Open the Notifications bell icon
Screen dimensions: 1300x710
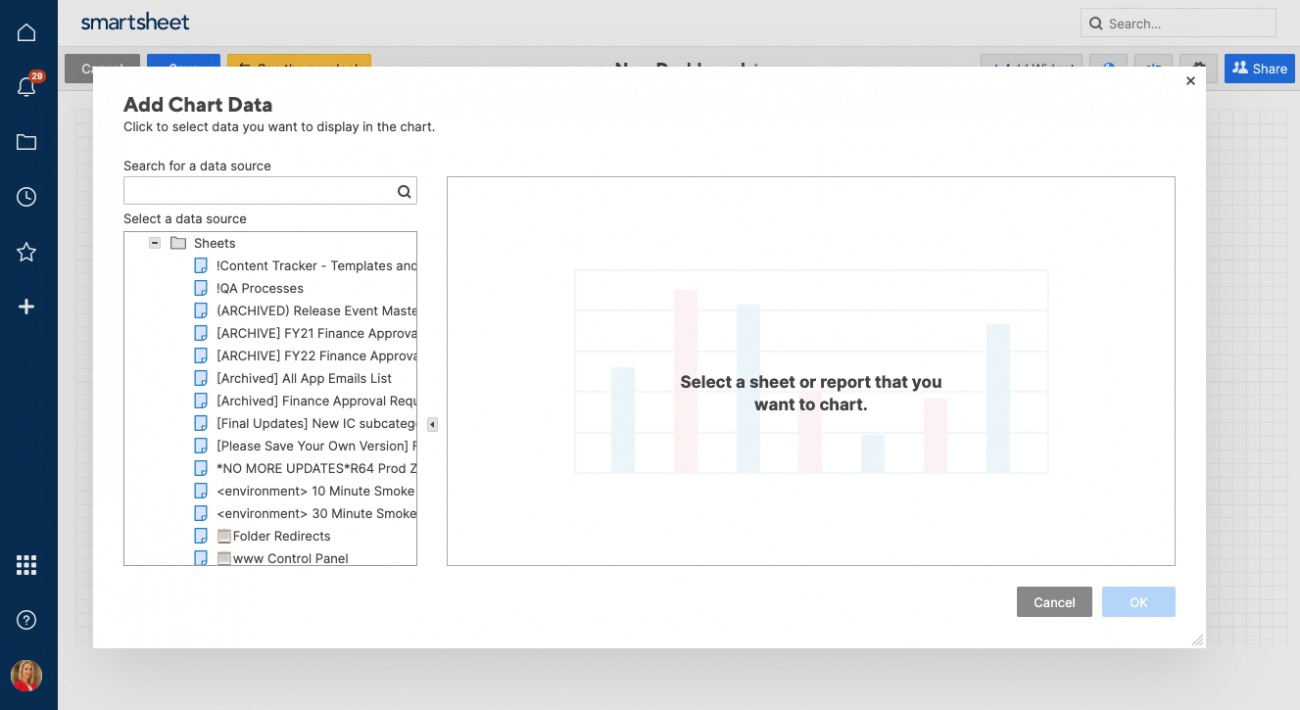pos(27,87)
